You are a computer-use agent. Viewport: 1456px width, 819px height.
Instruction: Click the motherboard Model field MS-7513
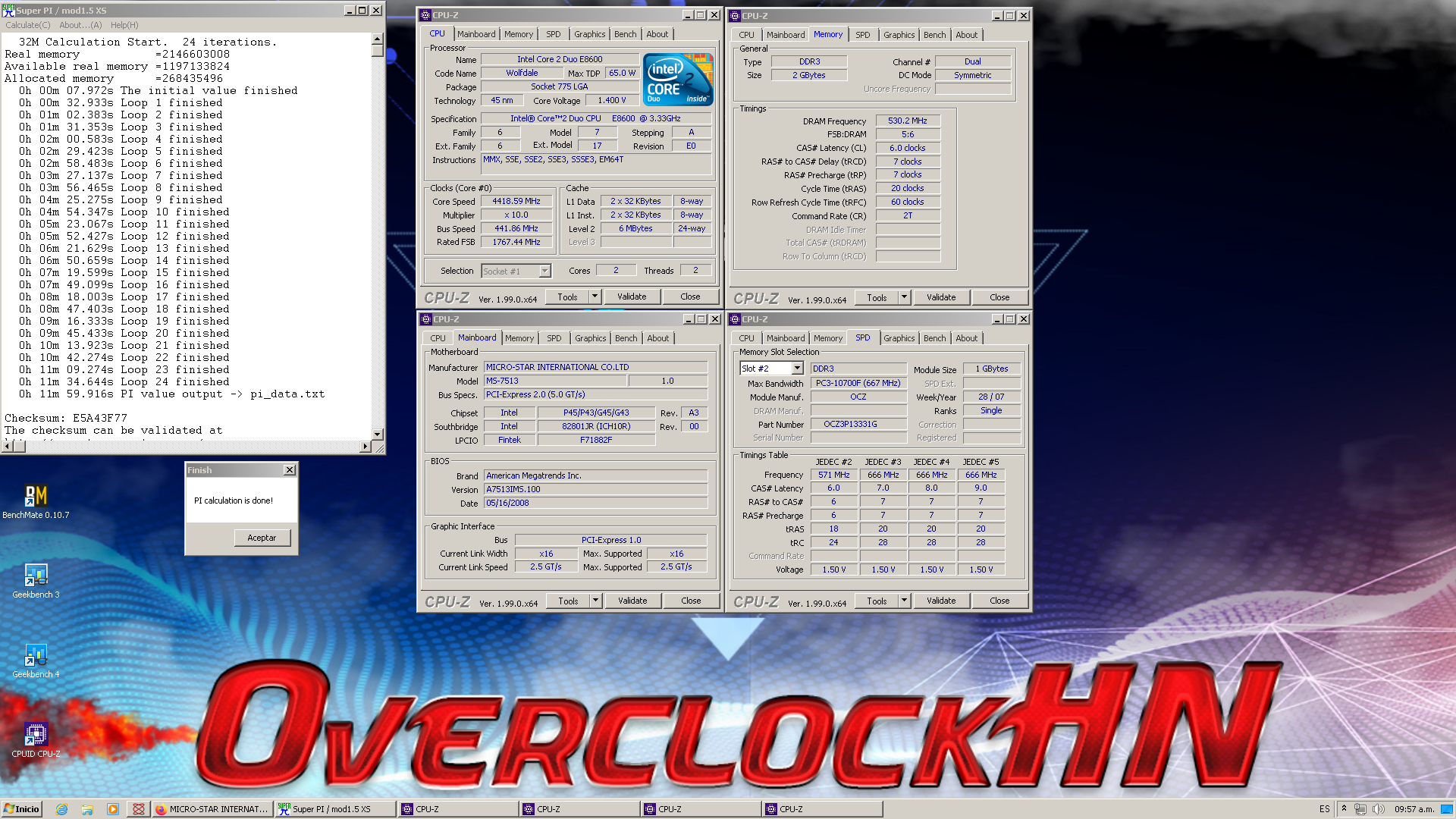click(556, 381)
